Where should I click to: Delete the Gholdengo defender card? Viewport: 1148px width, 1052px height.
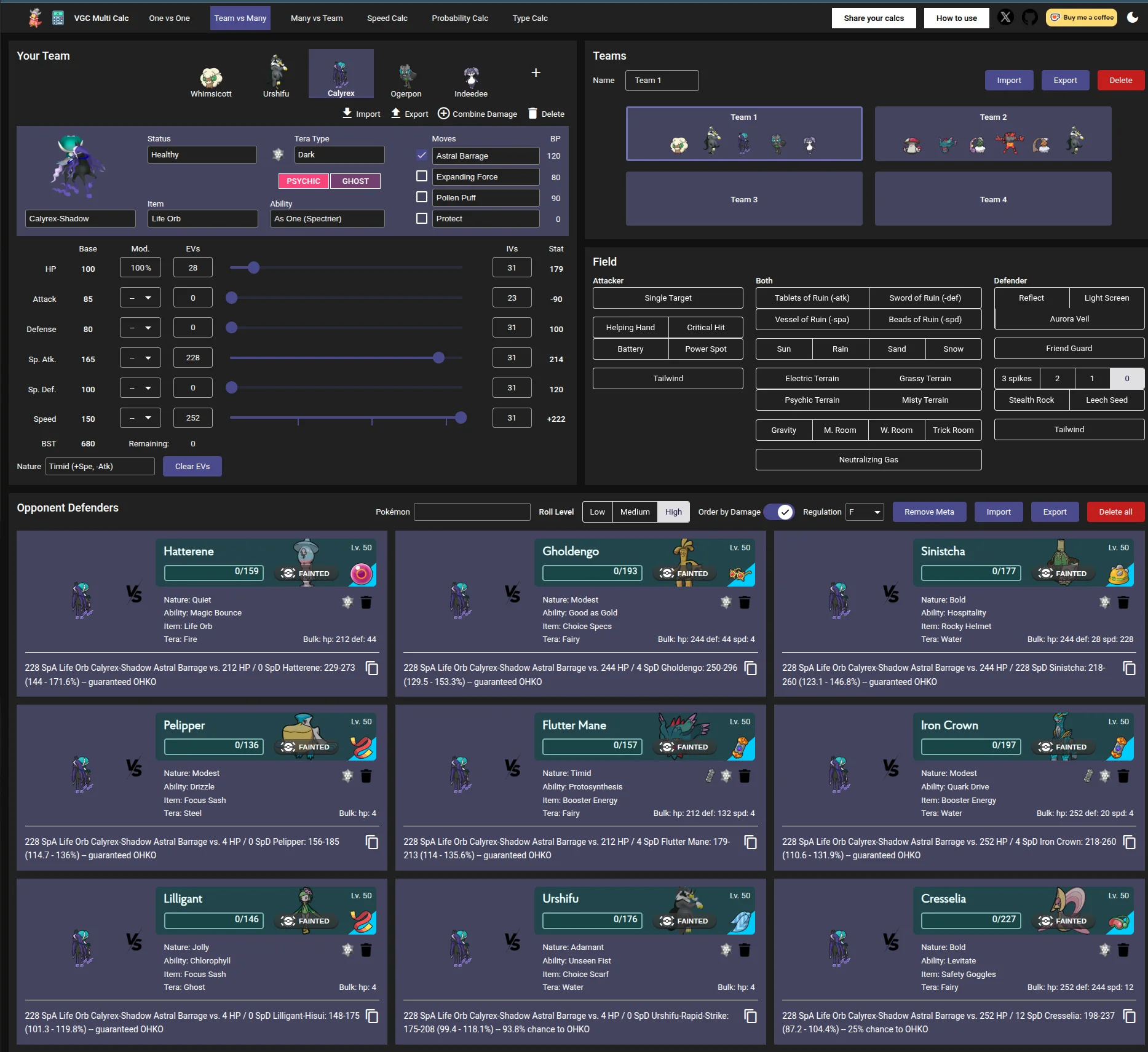pos(745,602)
